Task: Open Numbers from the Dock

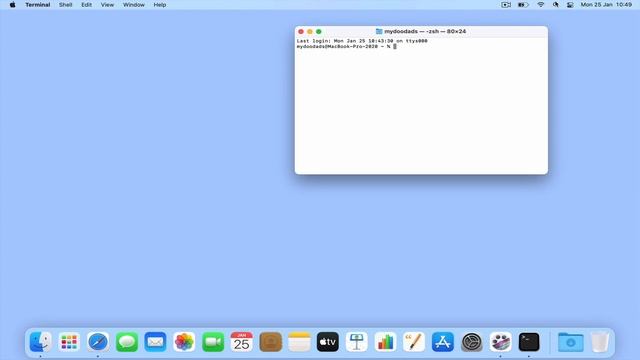Action: click(x=385, y=342)
